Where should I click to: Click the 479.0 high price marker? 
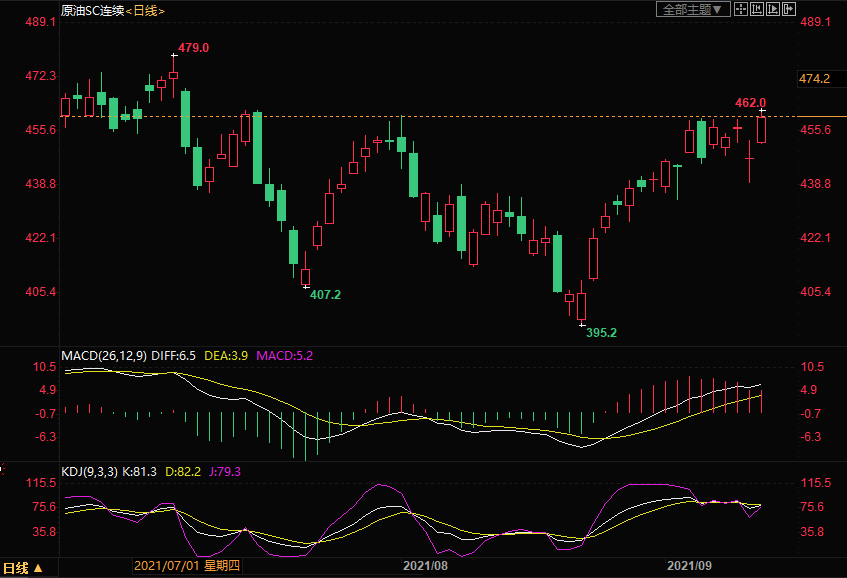pyautogui.click(x=194, y=48)
